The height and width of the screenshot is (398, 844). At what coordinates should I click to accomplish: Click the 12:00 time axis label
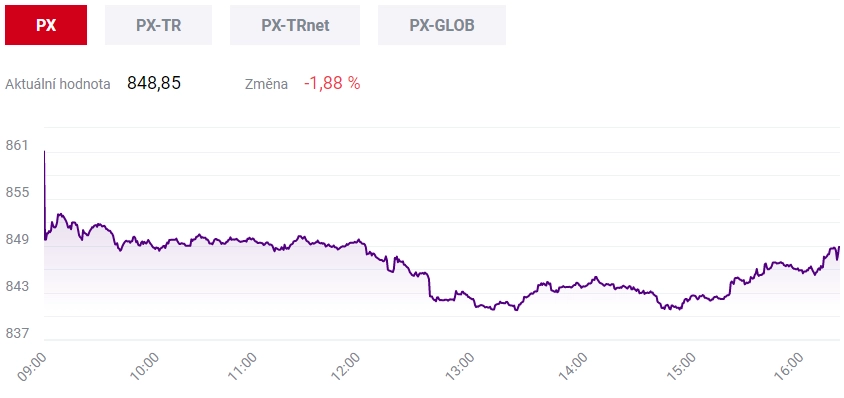(344, 367)
